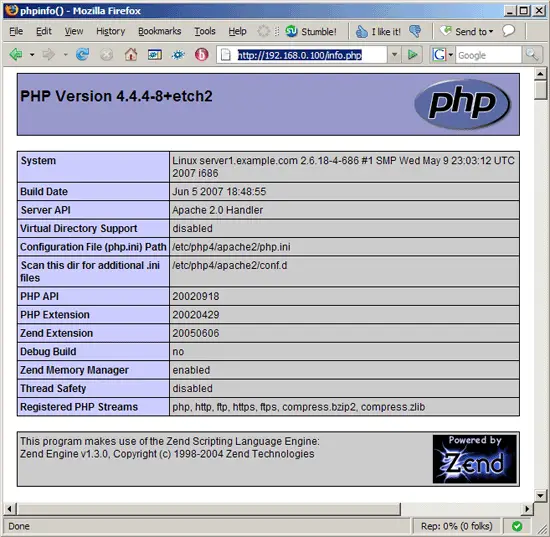Click the PHP Extension value '20020429'
This screenshot has width=550, height=537.
pyautogui.click(x=196, y=315)
